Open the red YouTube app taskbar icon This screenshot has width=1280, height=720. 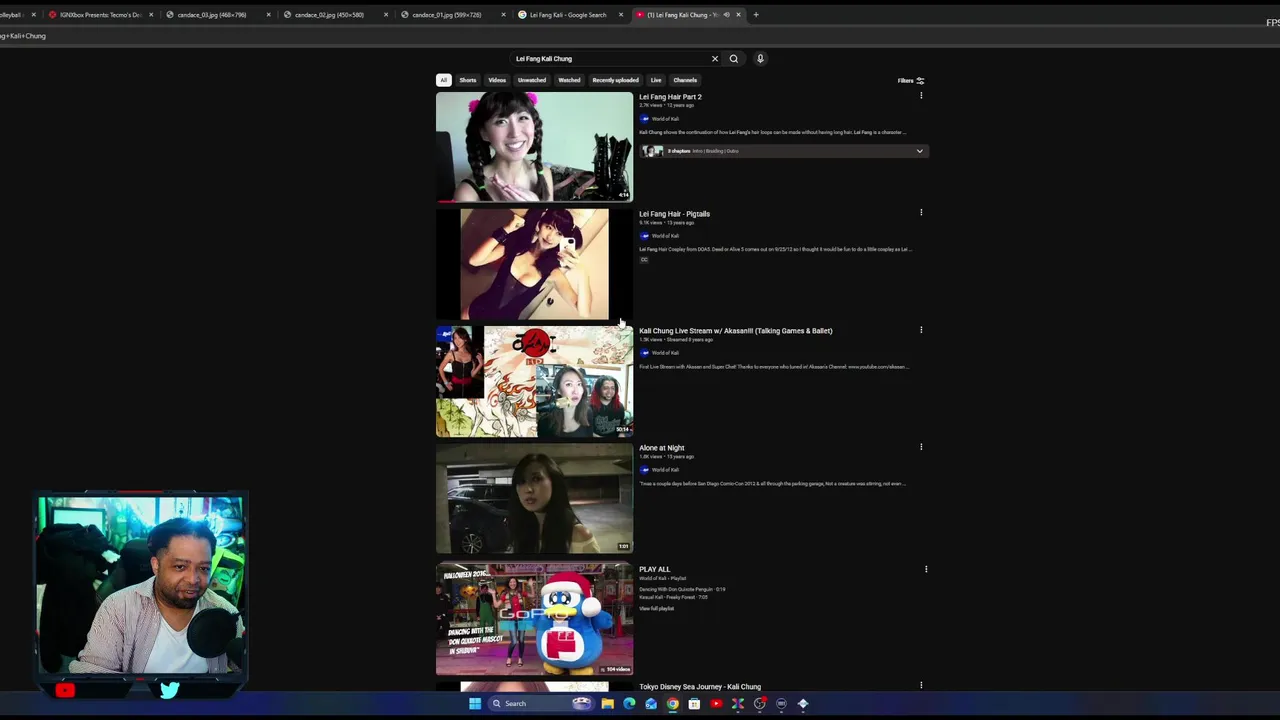pos(716,703)
